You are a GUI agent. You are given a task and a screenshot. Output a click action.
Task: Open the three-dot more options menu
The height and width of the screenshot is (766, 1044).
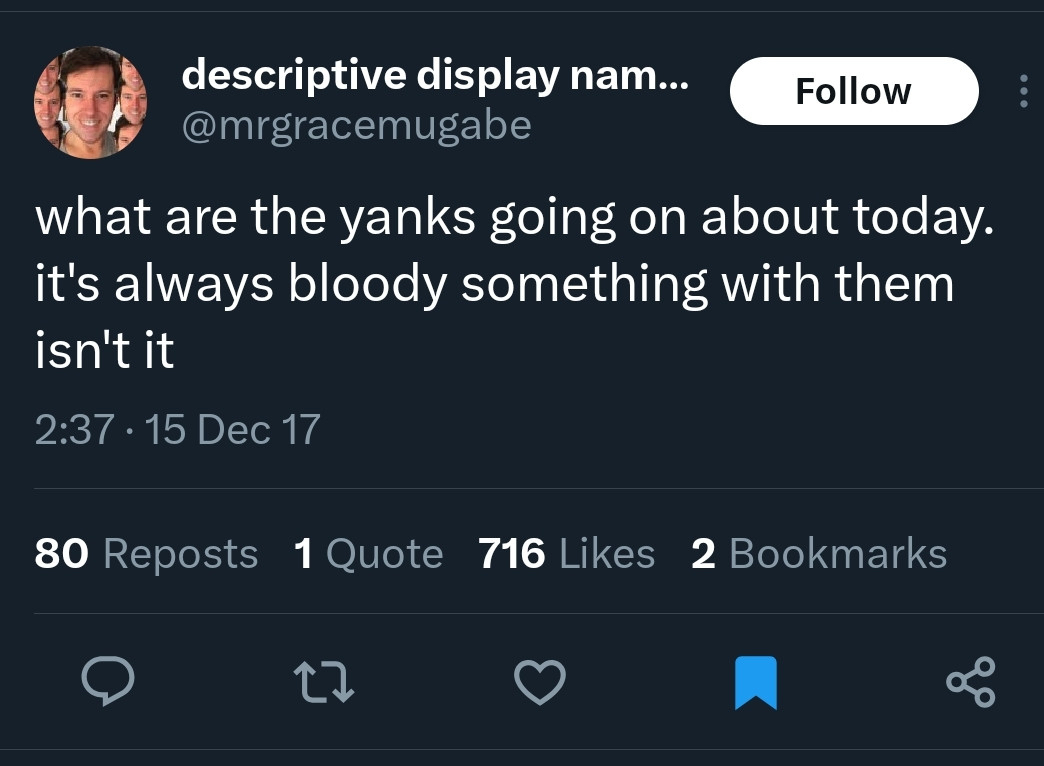(1022, 92)
